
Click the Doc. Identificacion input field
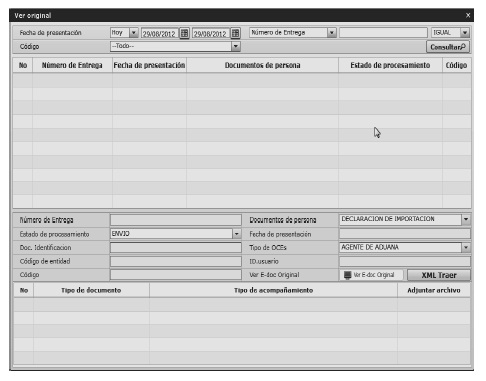pos(176,248)
